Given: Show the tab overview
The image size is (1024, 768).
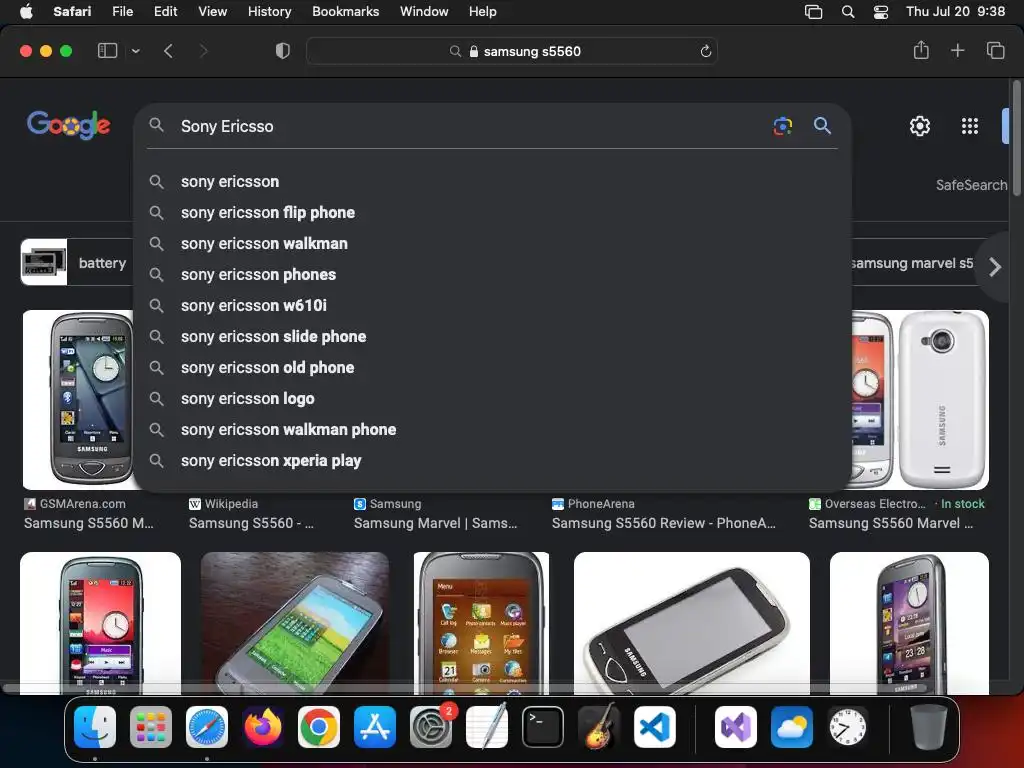Looking at the screenshot, I should 995,50.
